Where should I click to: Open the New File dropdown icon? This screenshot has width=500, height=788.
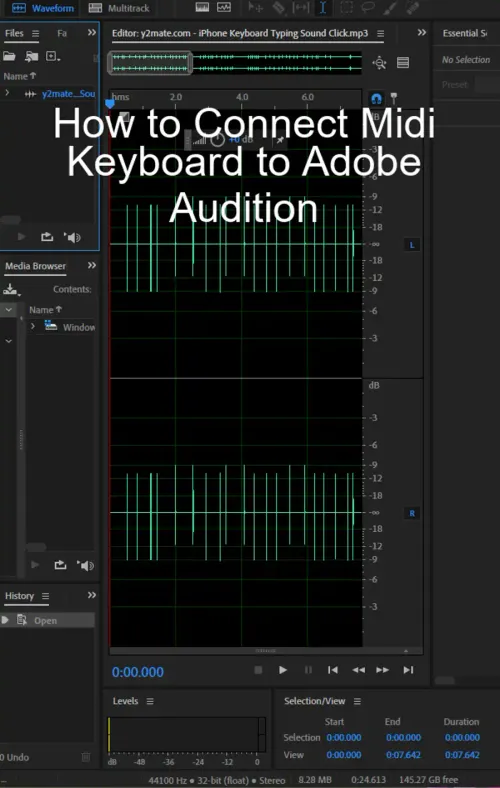click(x=53, y=56)
